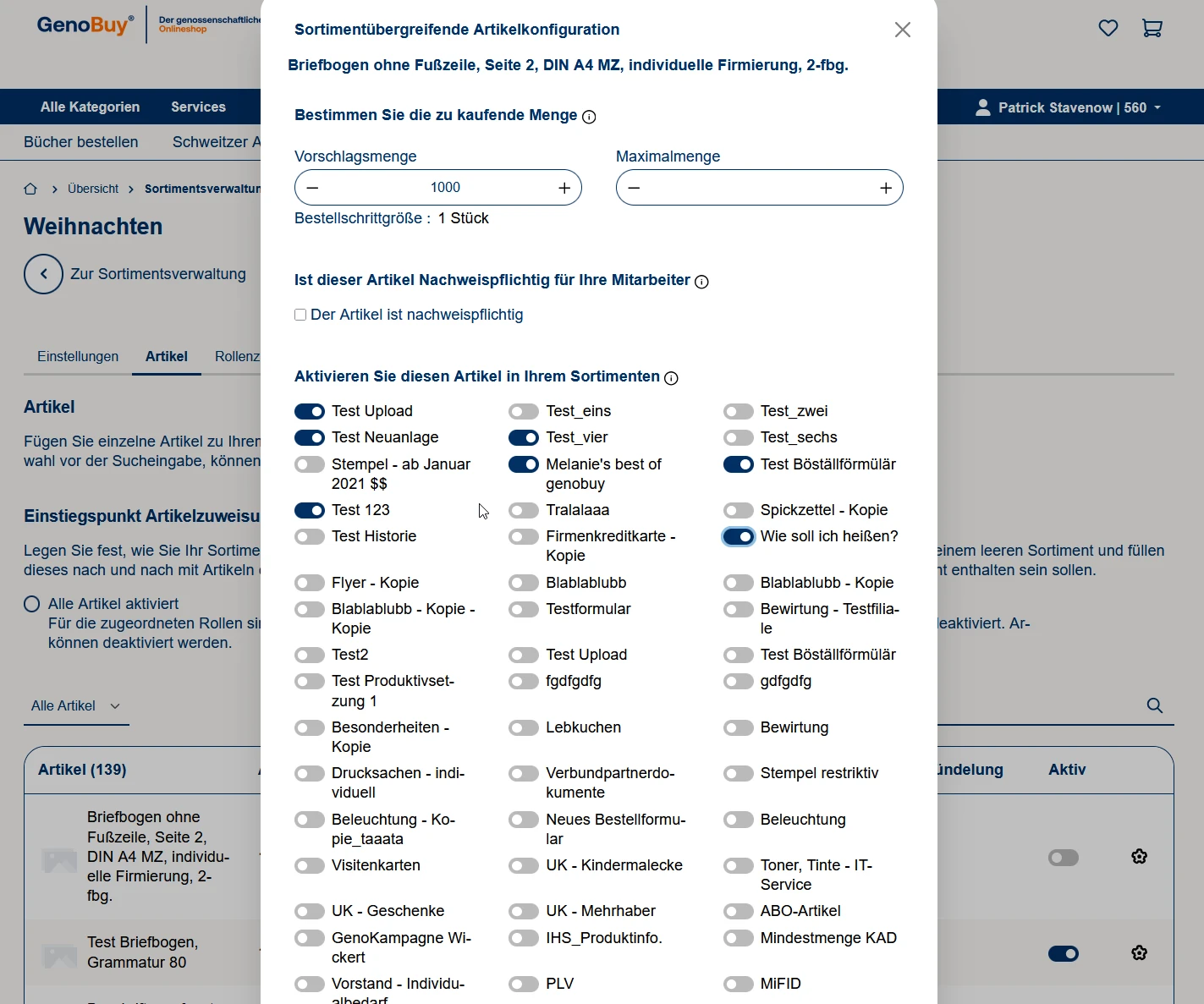Open the 'Alle Kategorien' menu
Image resolution: width=1204 pixels, height=1004 pixels.
90,107
